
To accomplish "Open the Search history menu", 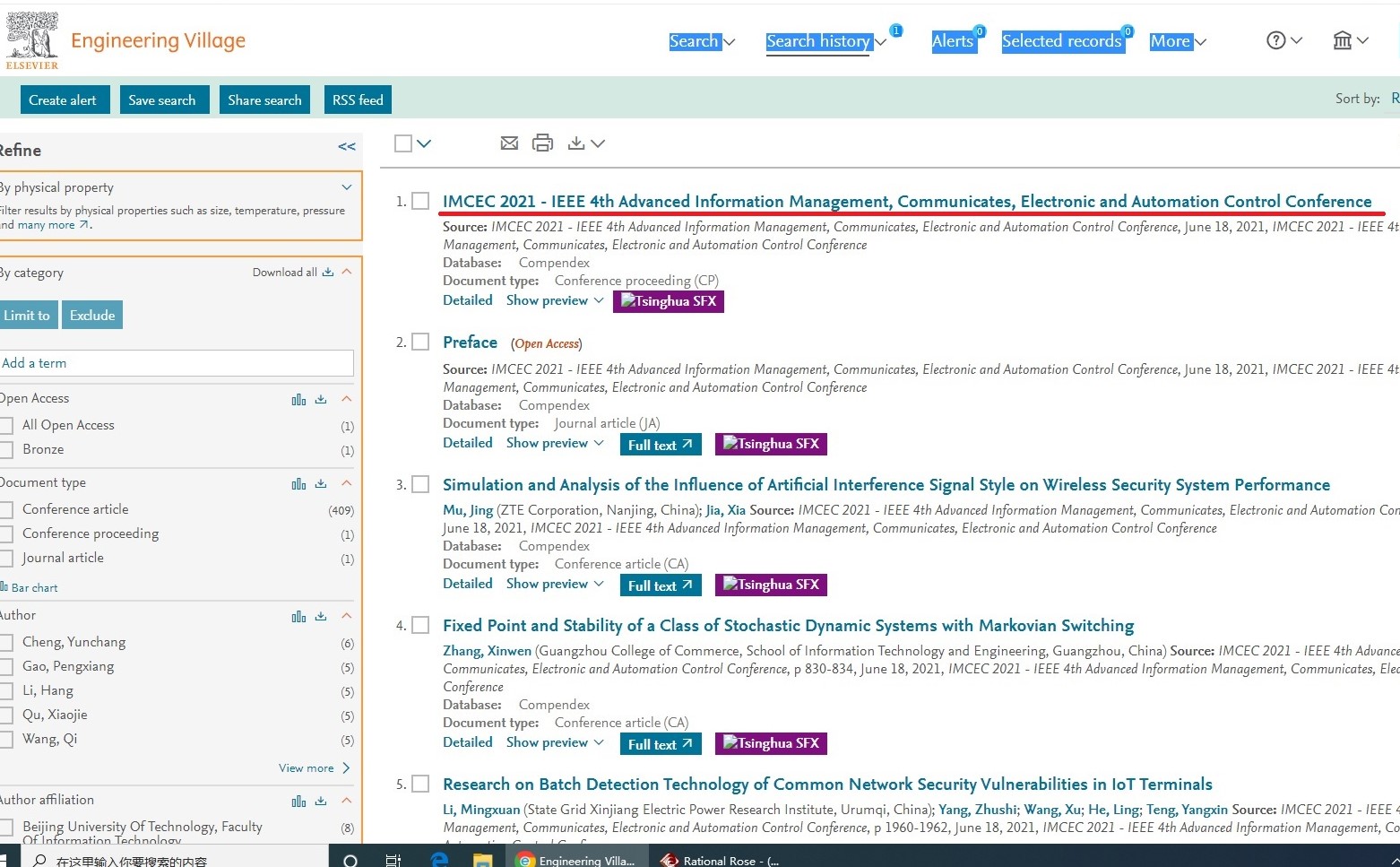I will (825, 41).
